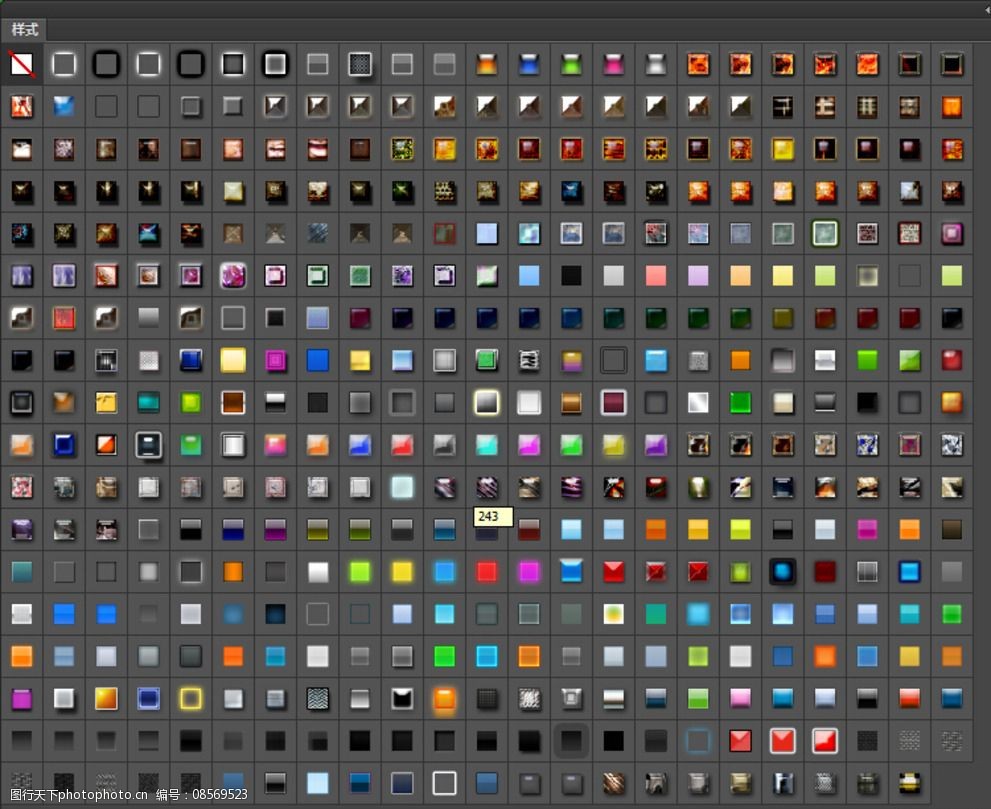Choose the hollow yellow glowing outline style
This screenshot has height=809, width=991.
click(x=190, y=697)
